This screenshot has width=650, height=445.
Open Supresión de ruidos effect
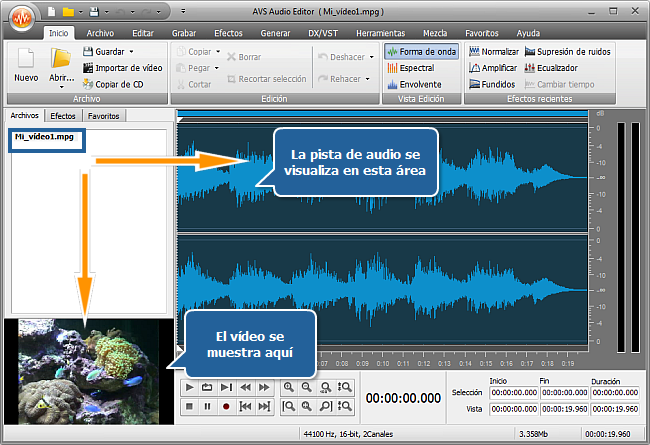[568, 51]
